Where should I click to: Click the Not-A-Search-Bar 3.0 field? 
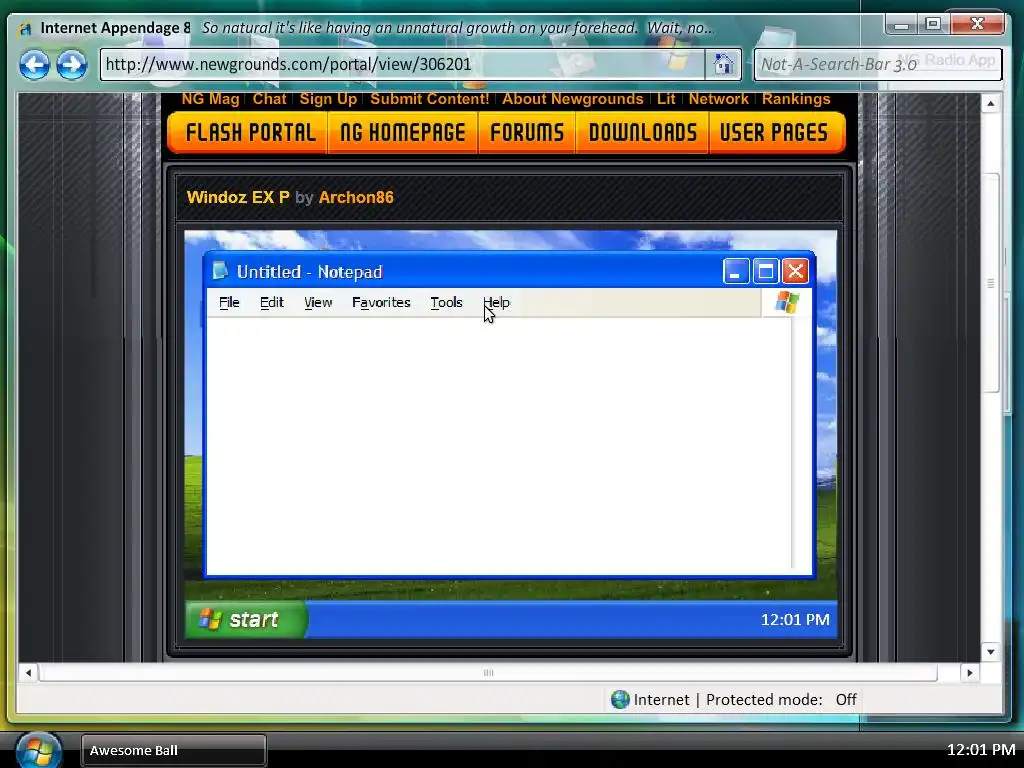[878, 64]
